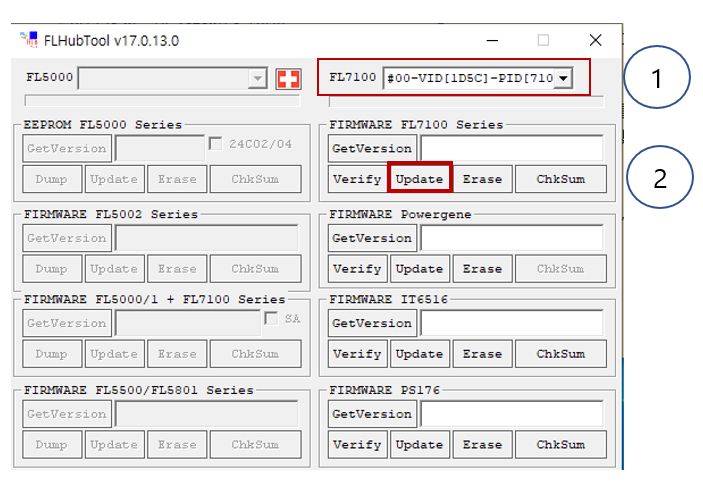Minimize the FLHubTool window
The height and width of the screenshot is (487, 703).
(492, 40)
